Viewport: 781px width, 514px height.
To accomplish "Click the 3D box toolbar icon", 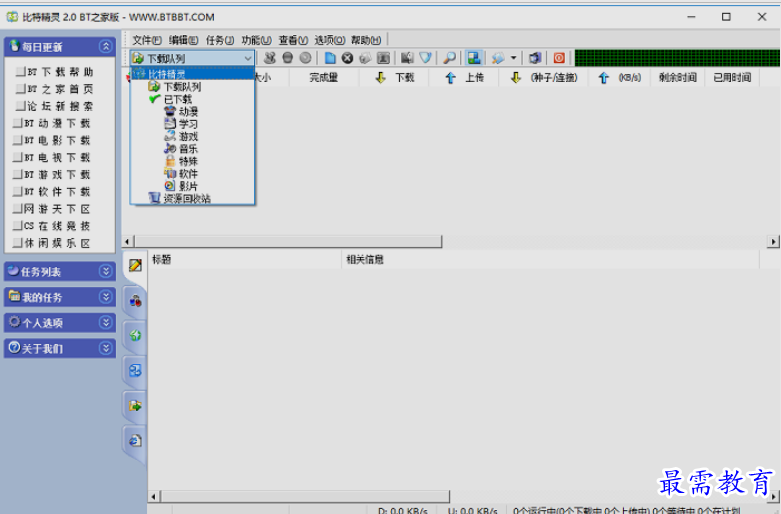I will [535, 58].
